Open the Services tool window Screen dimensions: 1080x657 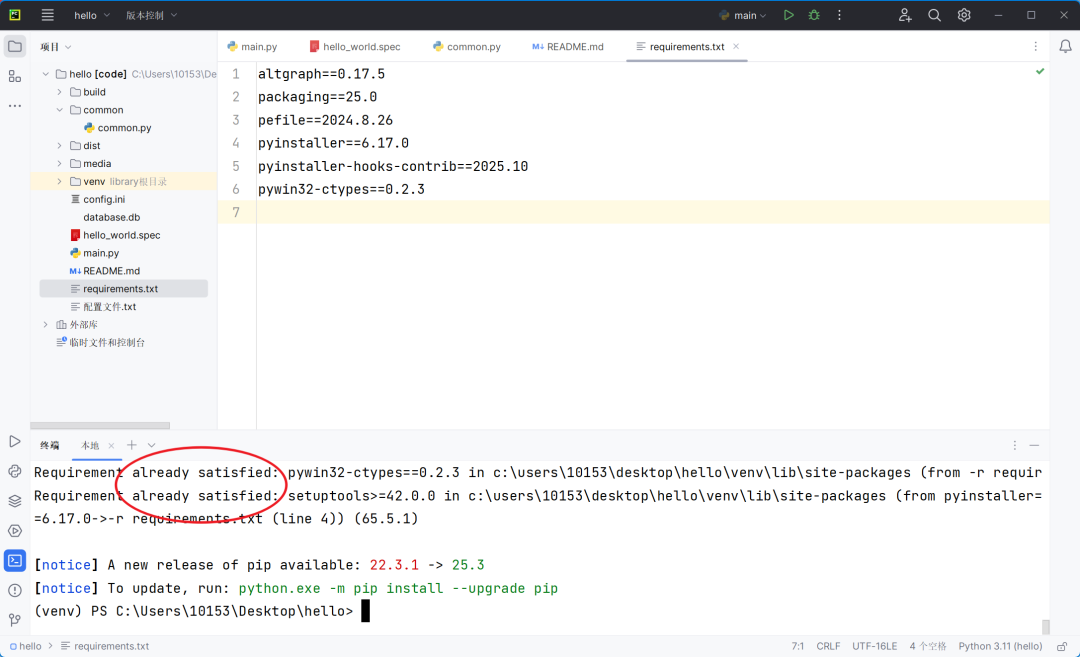[x=14, y=530]
